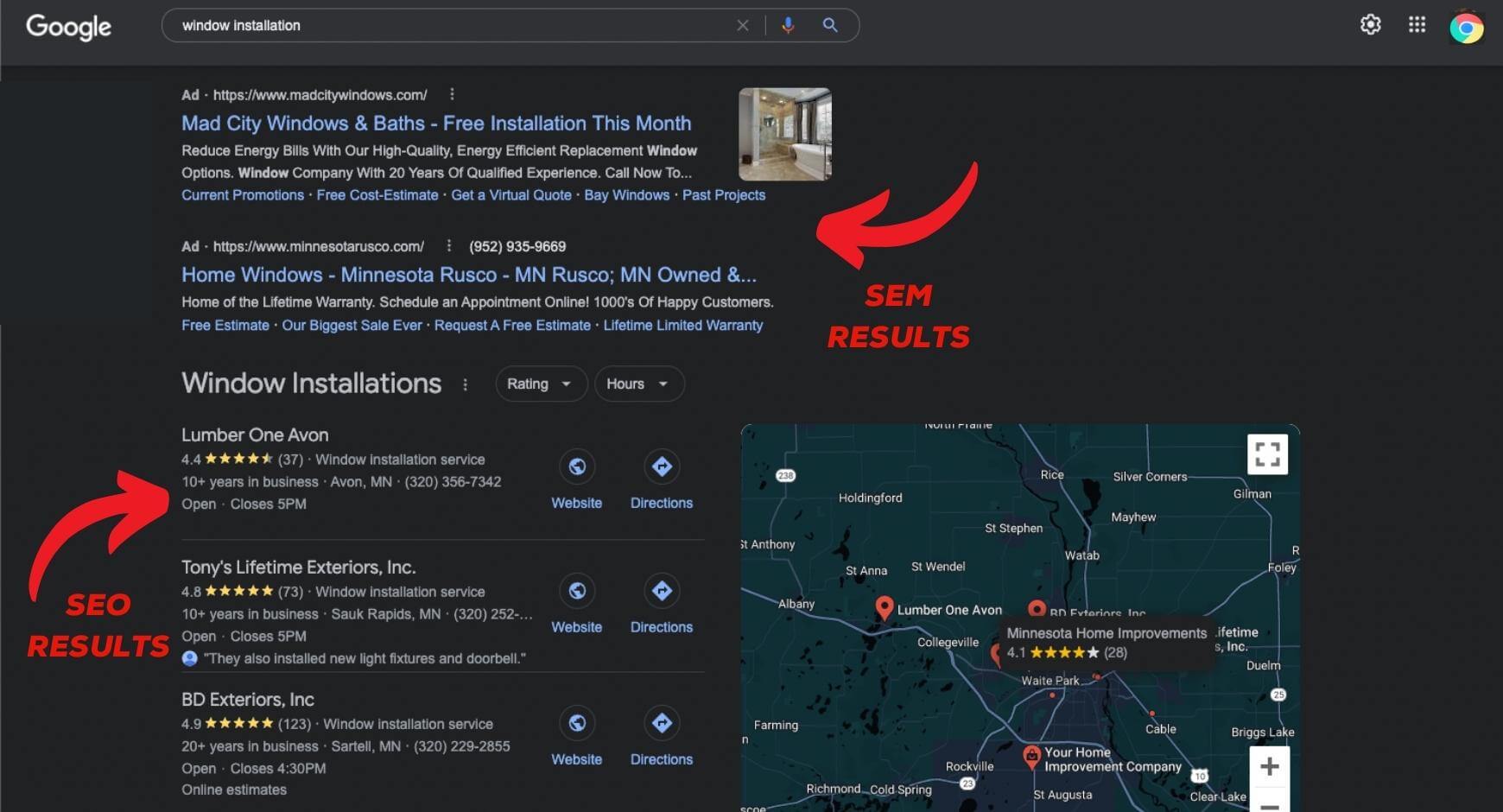1503x812 pixels.
Task: Open the account profile avatar
Action: (1466, 28)
